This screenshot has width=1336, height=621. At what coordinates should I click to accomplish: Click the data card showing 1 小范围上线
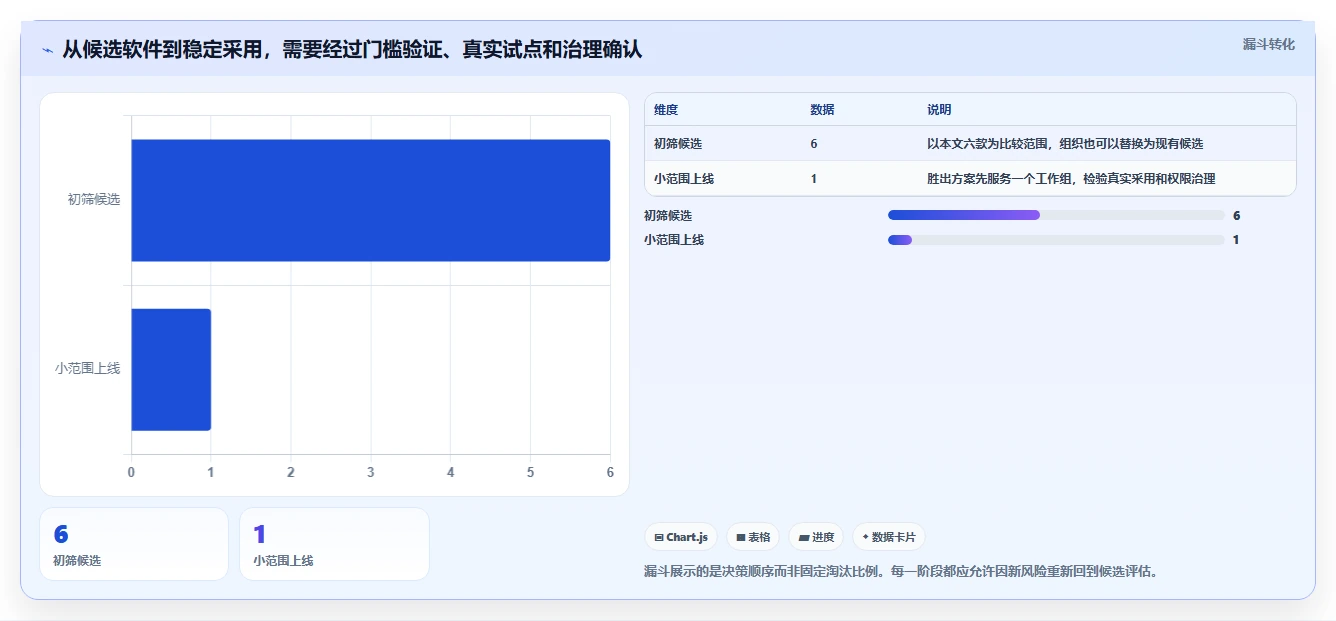tap(334, 544)
